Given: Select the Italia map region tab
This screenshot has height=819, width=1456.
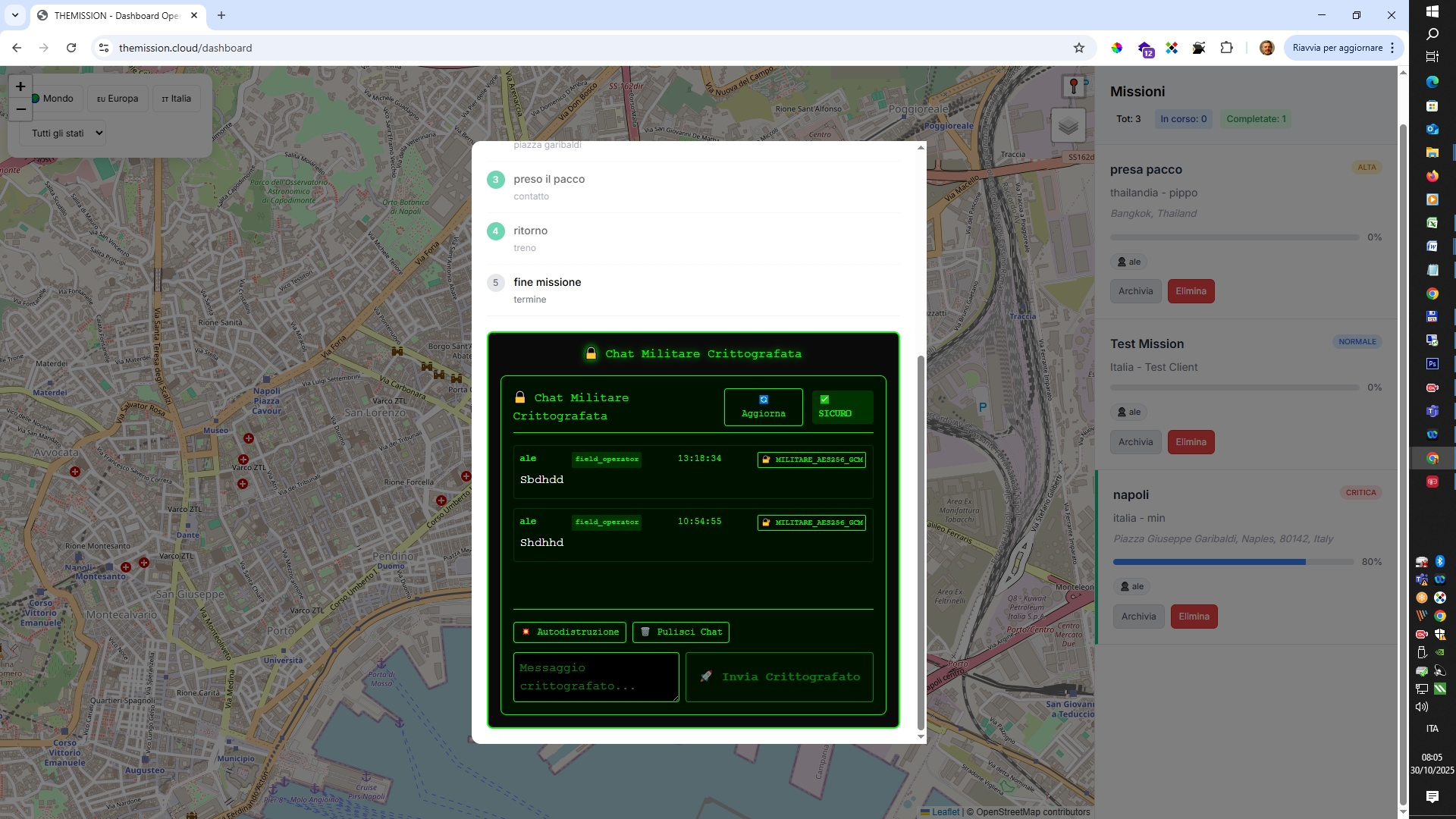Looking at the screenshot, I should [x=176, y=99].
